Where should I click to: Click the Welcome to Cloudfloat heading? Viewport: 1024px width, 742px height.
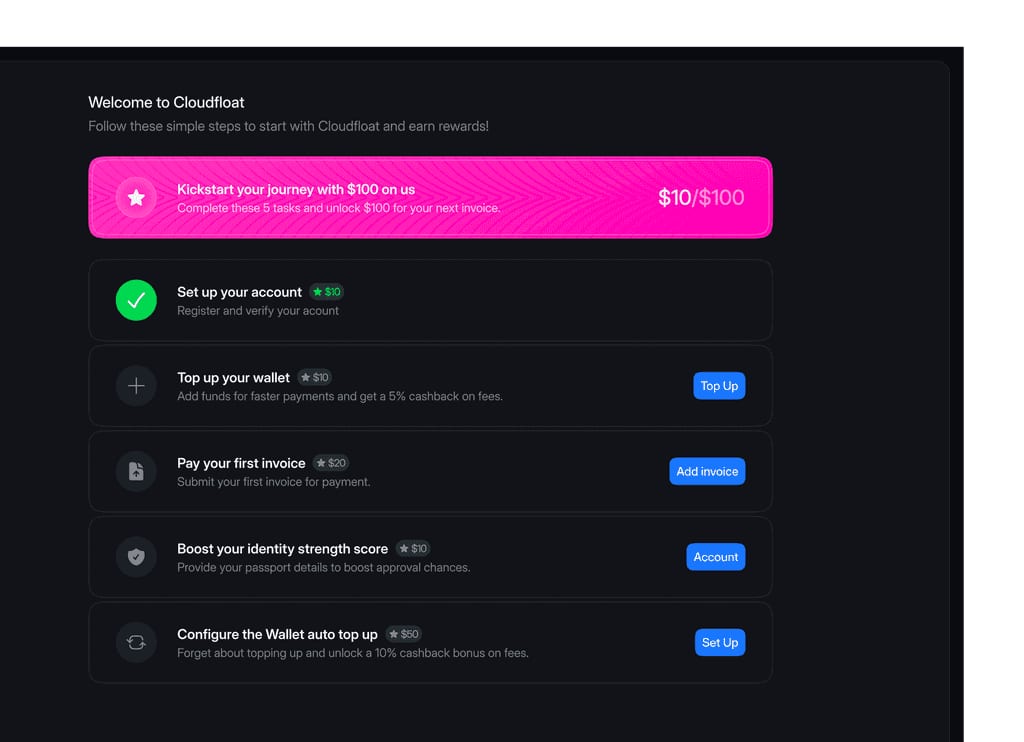166,103
